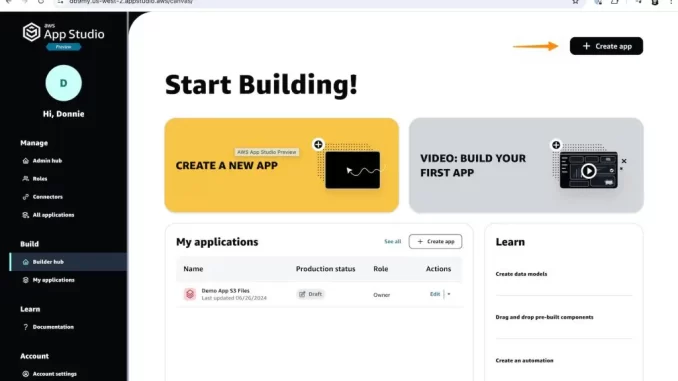
Task: Click the Demo App S3 Files app icon
Action: [190, 294]
